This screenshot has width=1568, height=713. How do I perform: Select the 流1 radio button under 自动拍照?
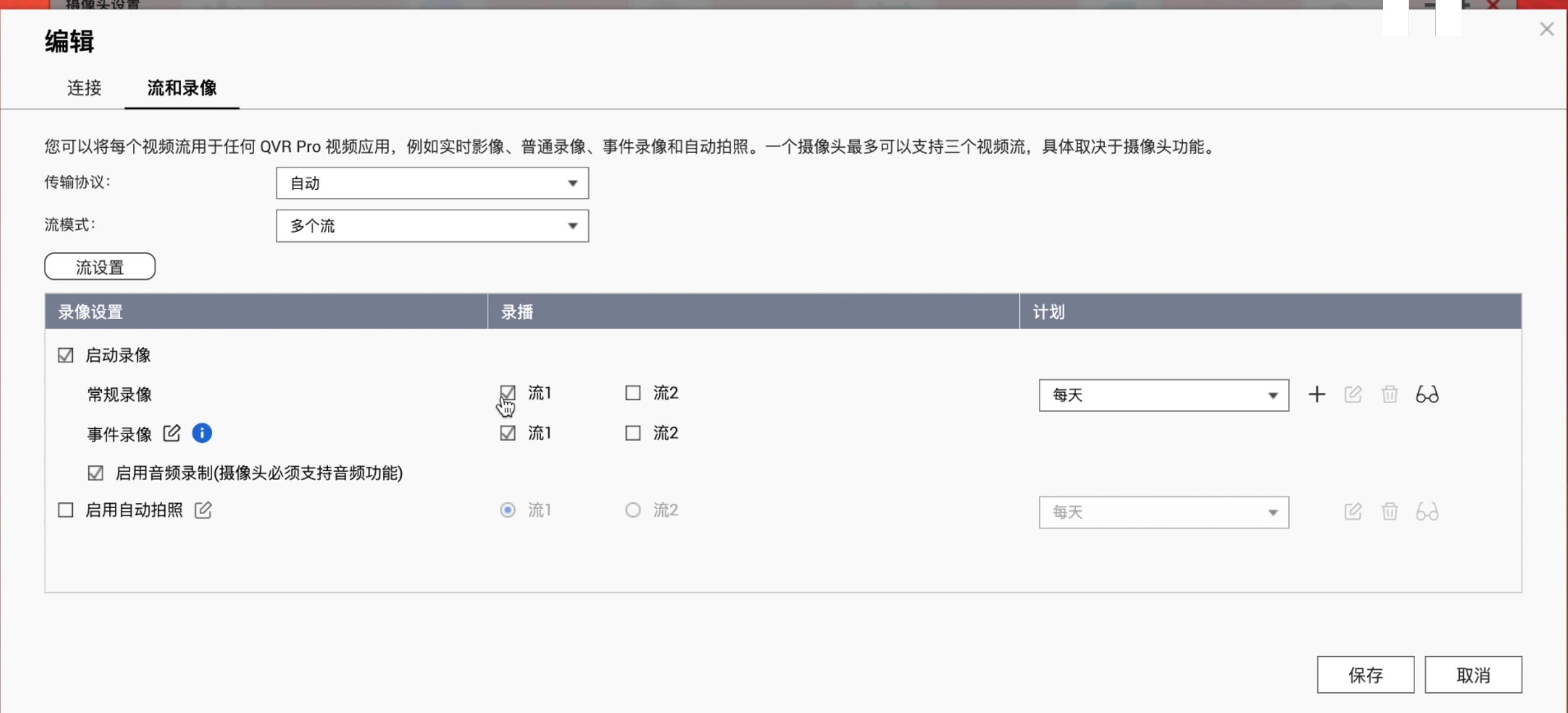click(508, 511)
